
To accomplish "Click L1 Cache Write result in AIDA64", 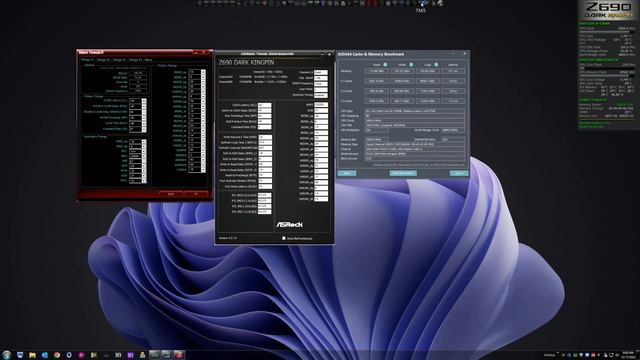I will point(402,81).
